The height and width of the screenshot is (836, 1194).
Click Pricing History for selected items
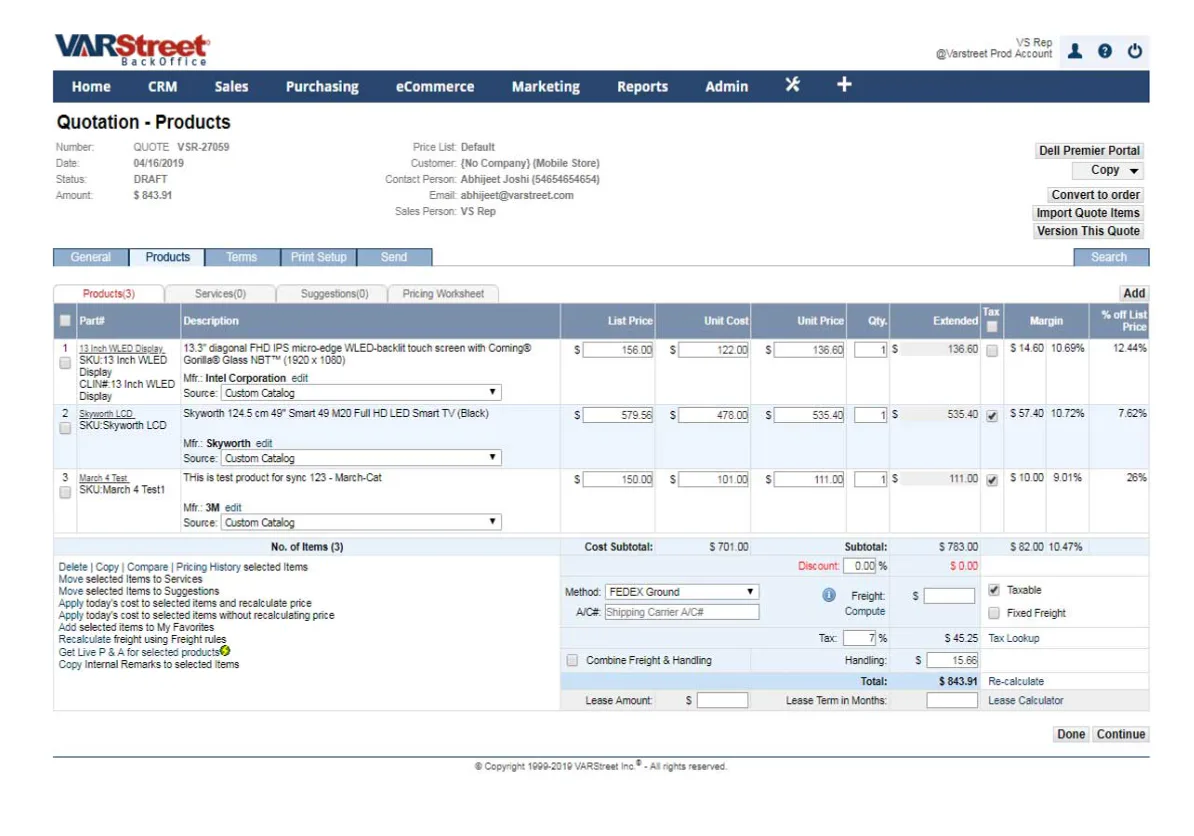(x=208, y=567)
